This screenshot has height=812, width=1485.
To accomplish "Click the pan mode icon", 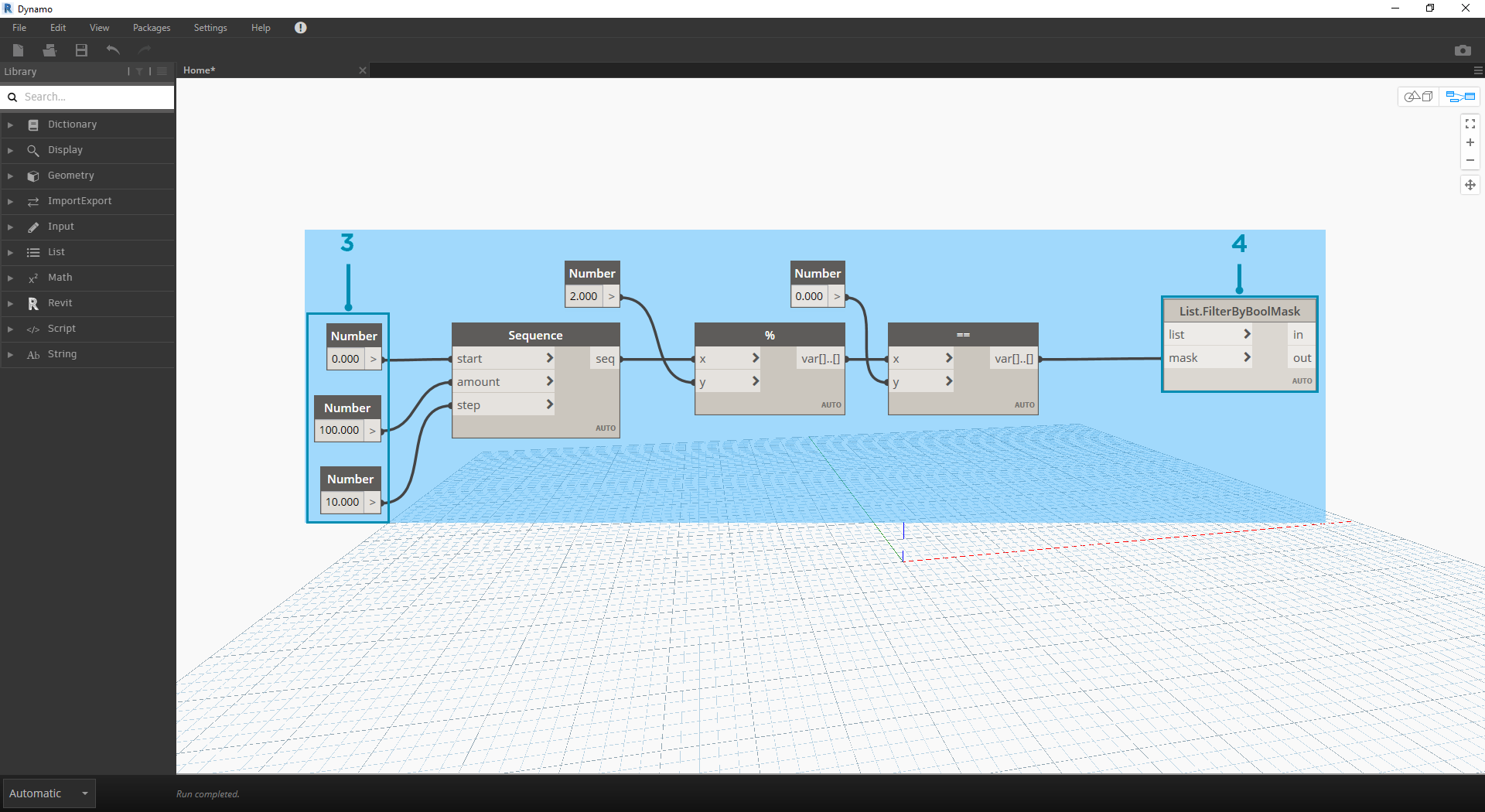I will pos(1470,185).
